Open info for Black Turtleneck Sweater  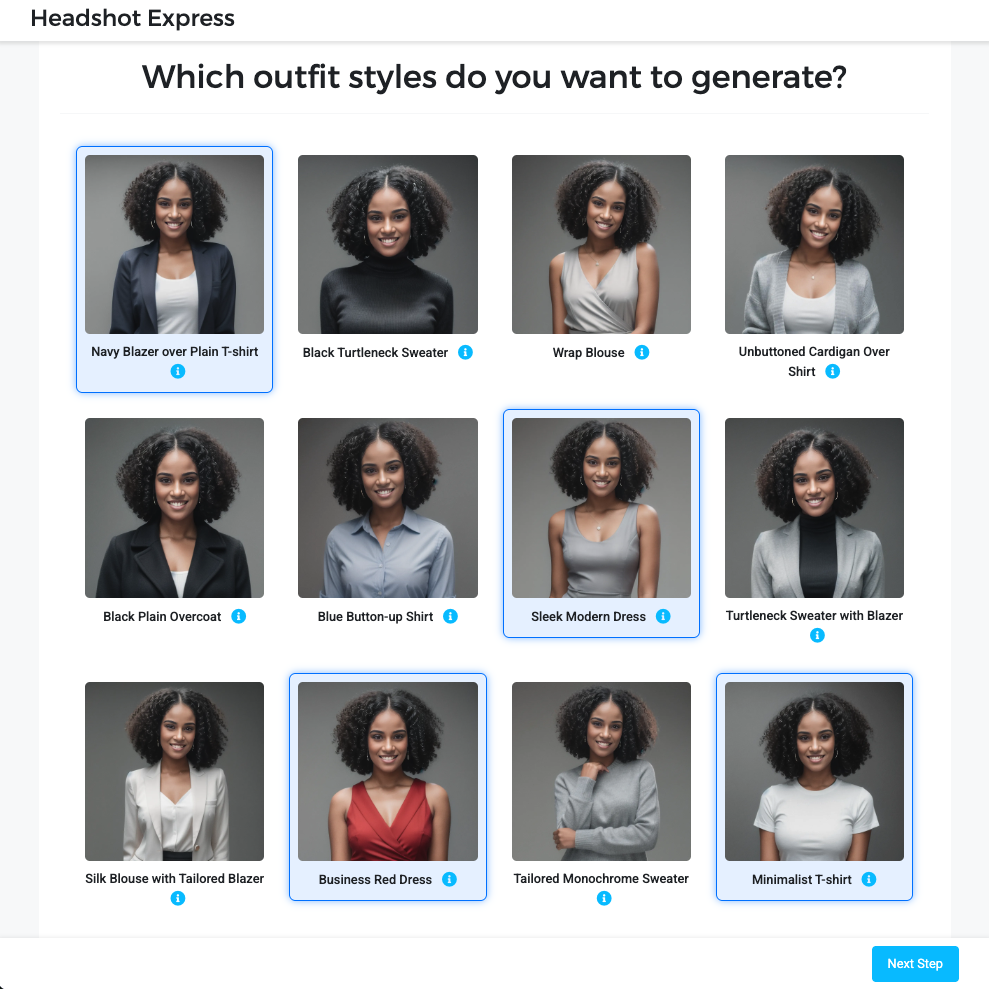tap(465, 353)
